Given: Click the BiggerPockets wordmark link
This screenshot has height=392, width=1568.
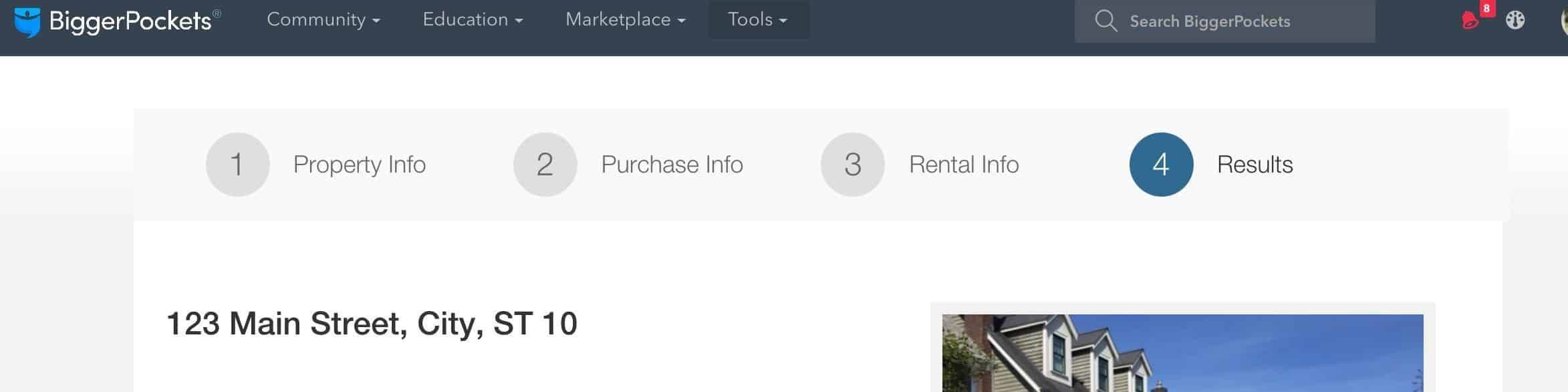Looking at the screenshot, I should (130, 21).
